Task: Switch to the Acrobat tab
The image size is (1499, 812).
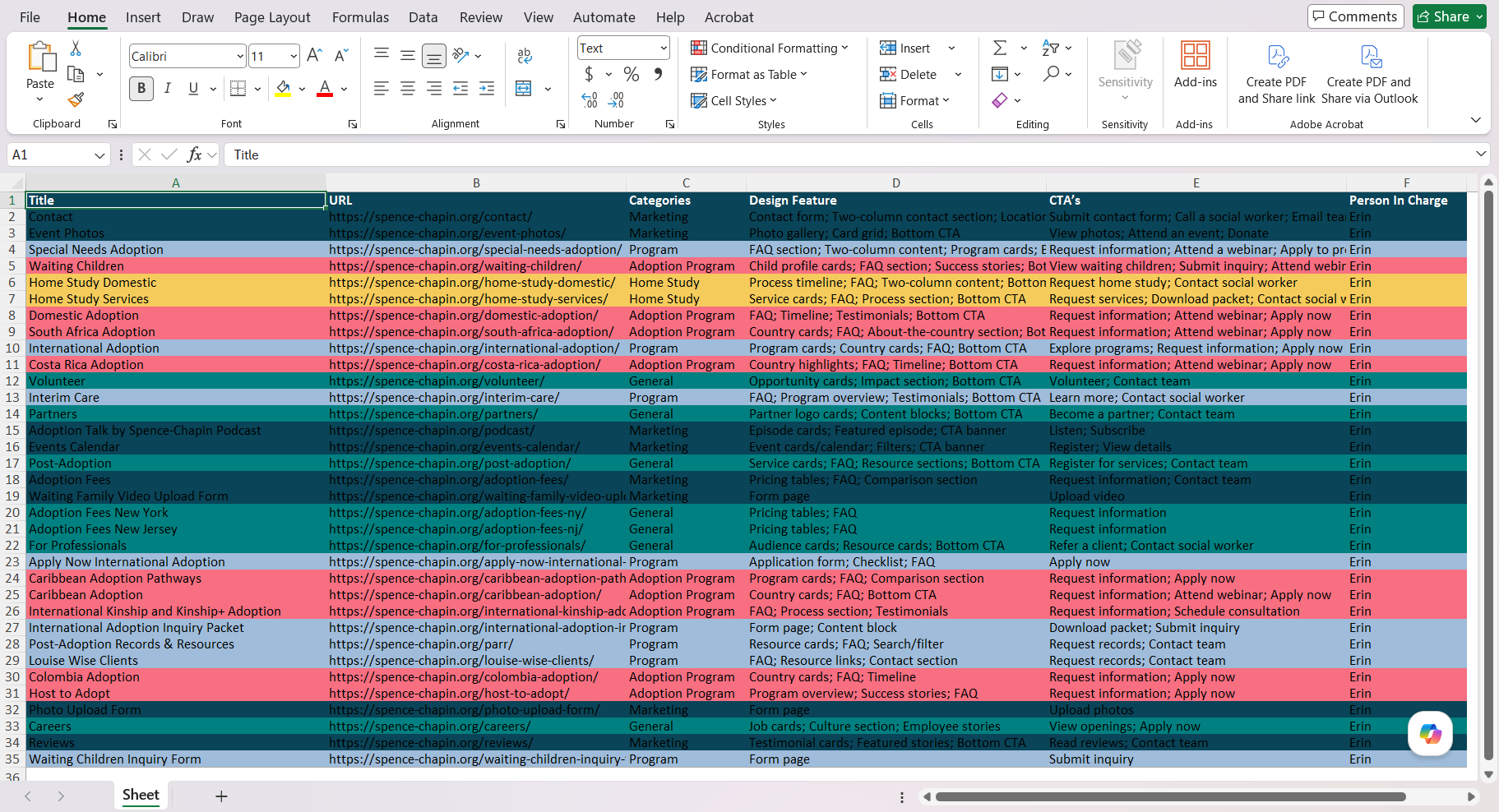Action: click(x=729, y=17)
